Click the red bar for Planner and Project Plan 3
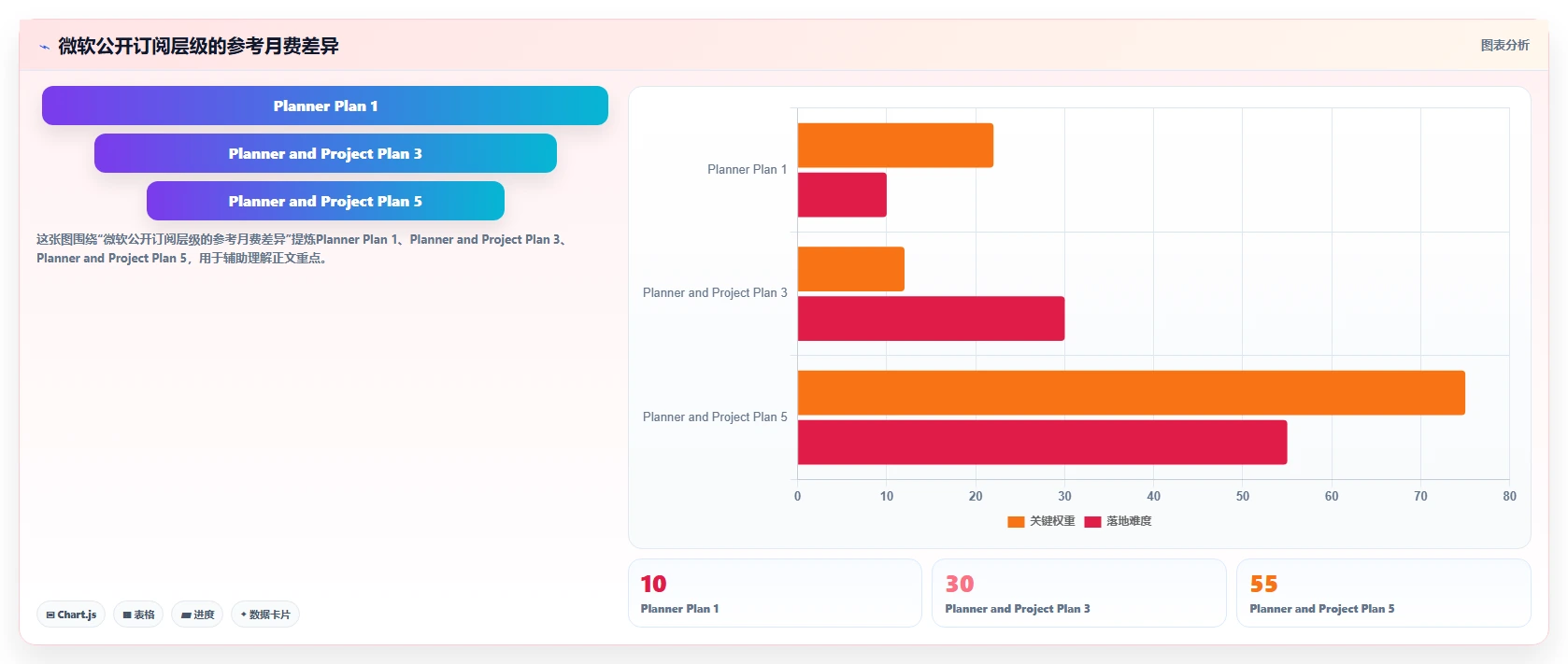Viewport: 1568px width, 664px height. 931,318
